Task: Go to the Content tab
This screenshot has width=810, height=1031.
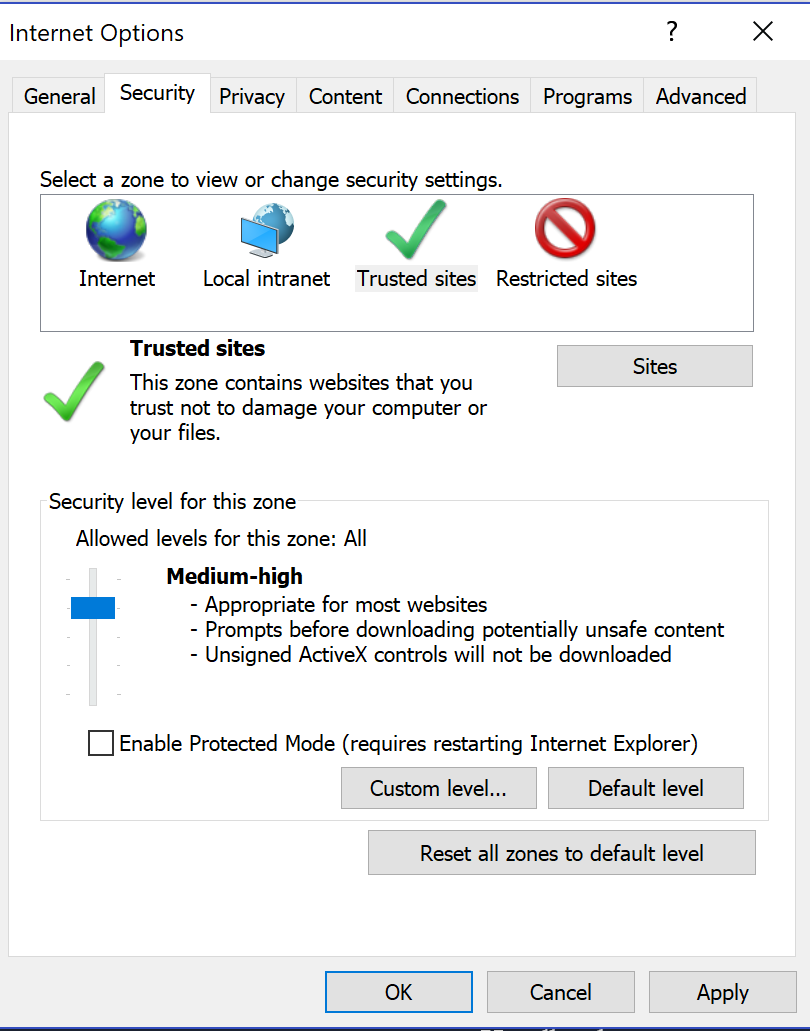Action: tap(345, 97)
